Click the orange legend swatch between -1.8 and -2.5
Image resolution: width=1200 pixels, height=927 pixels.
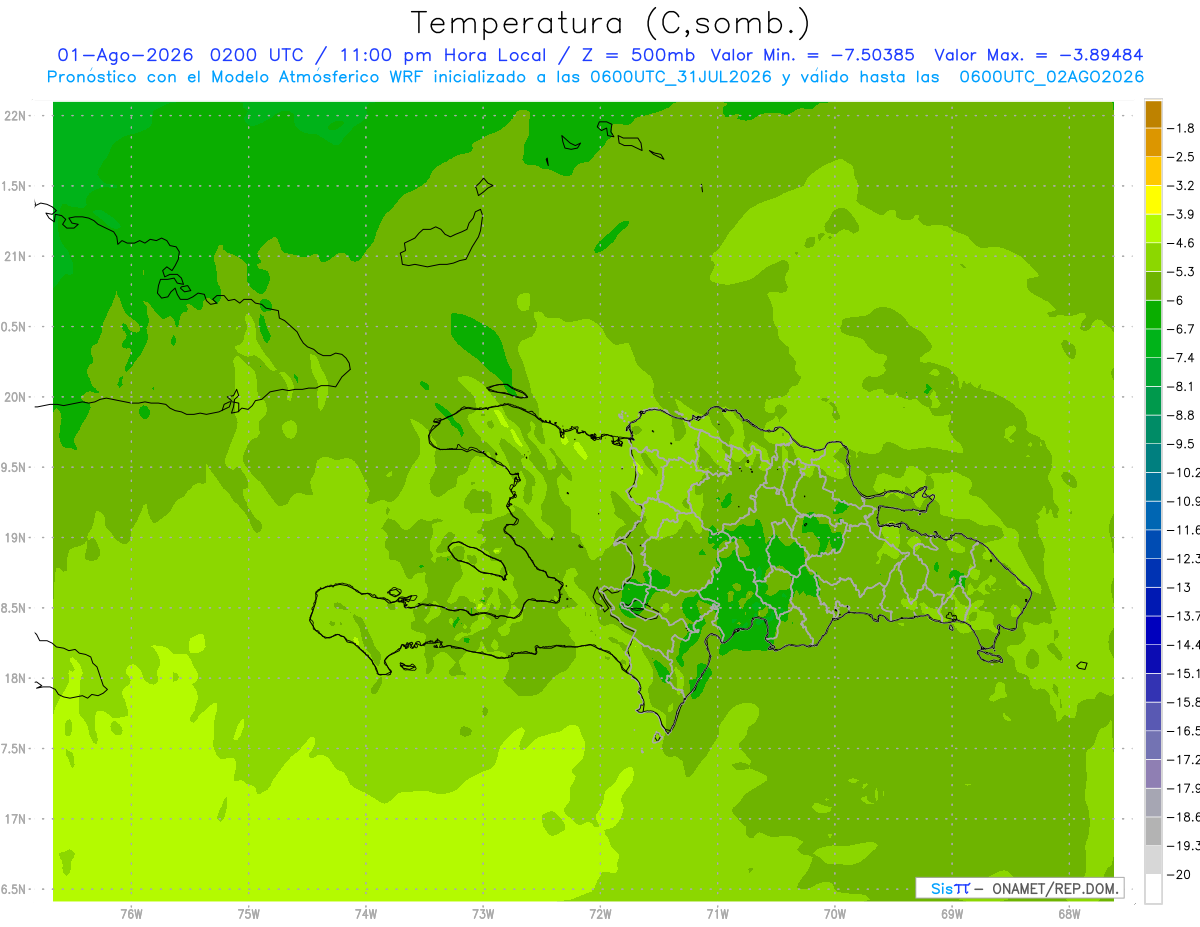pyautogui.click(x=1153, y=143)
